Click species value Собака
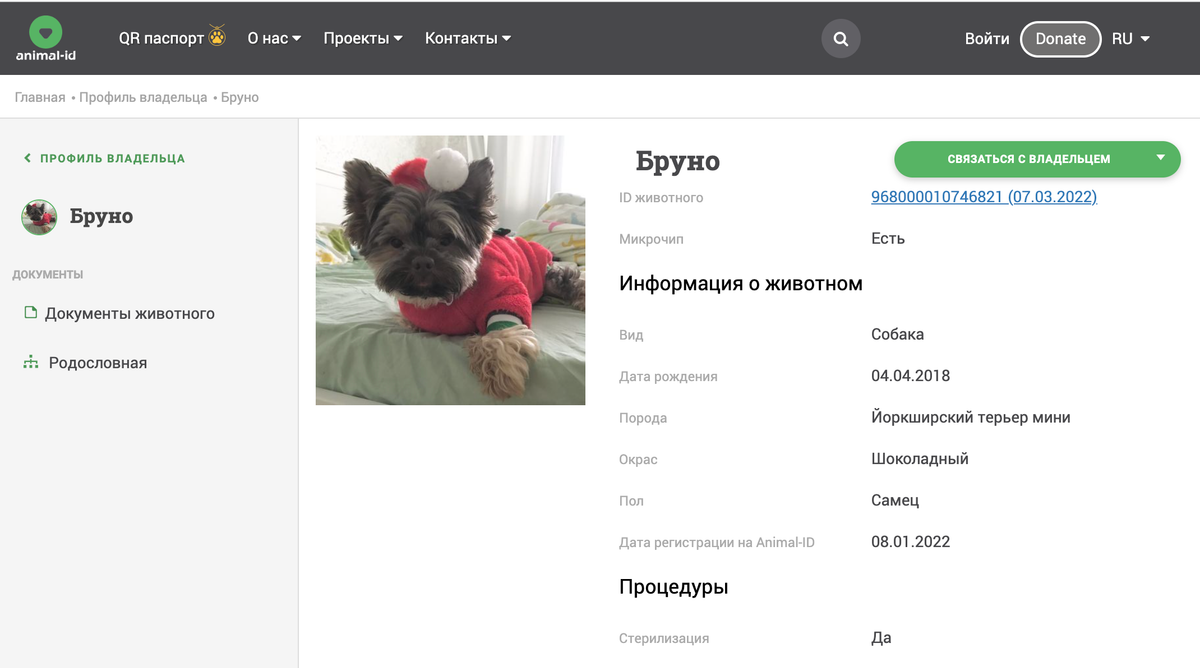The image size is (1200, 668). point(898,334)
